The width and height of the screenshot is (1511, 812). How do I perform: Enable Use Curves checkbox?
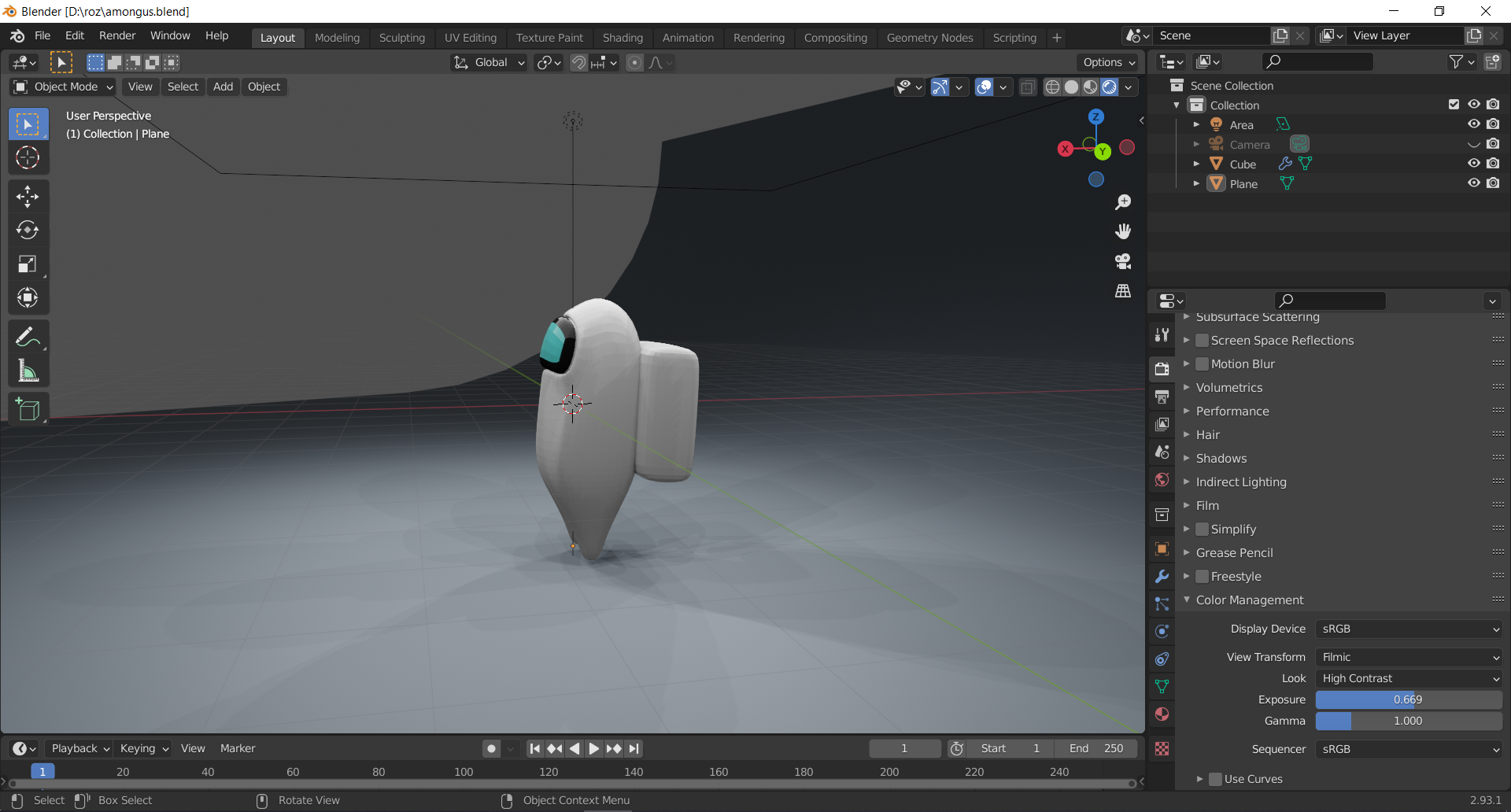click(1215, 779)
